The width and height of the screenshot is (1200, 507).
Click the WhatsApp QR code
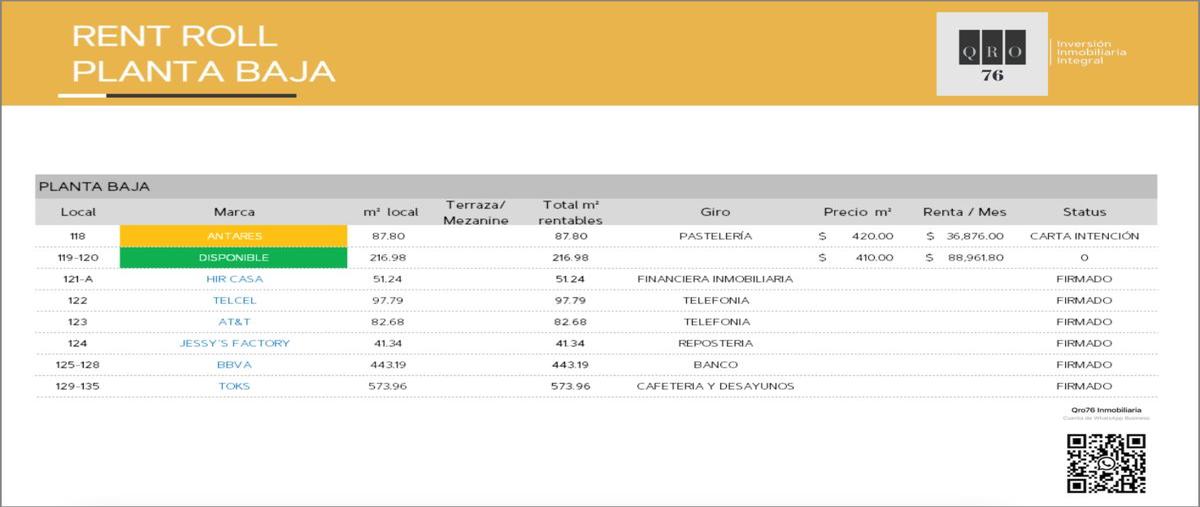1105,463
